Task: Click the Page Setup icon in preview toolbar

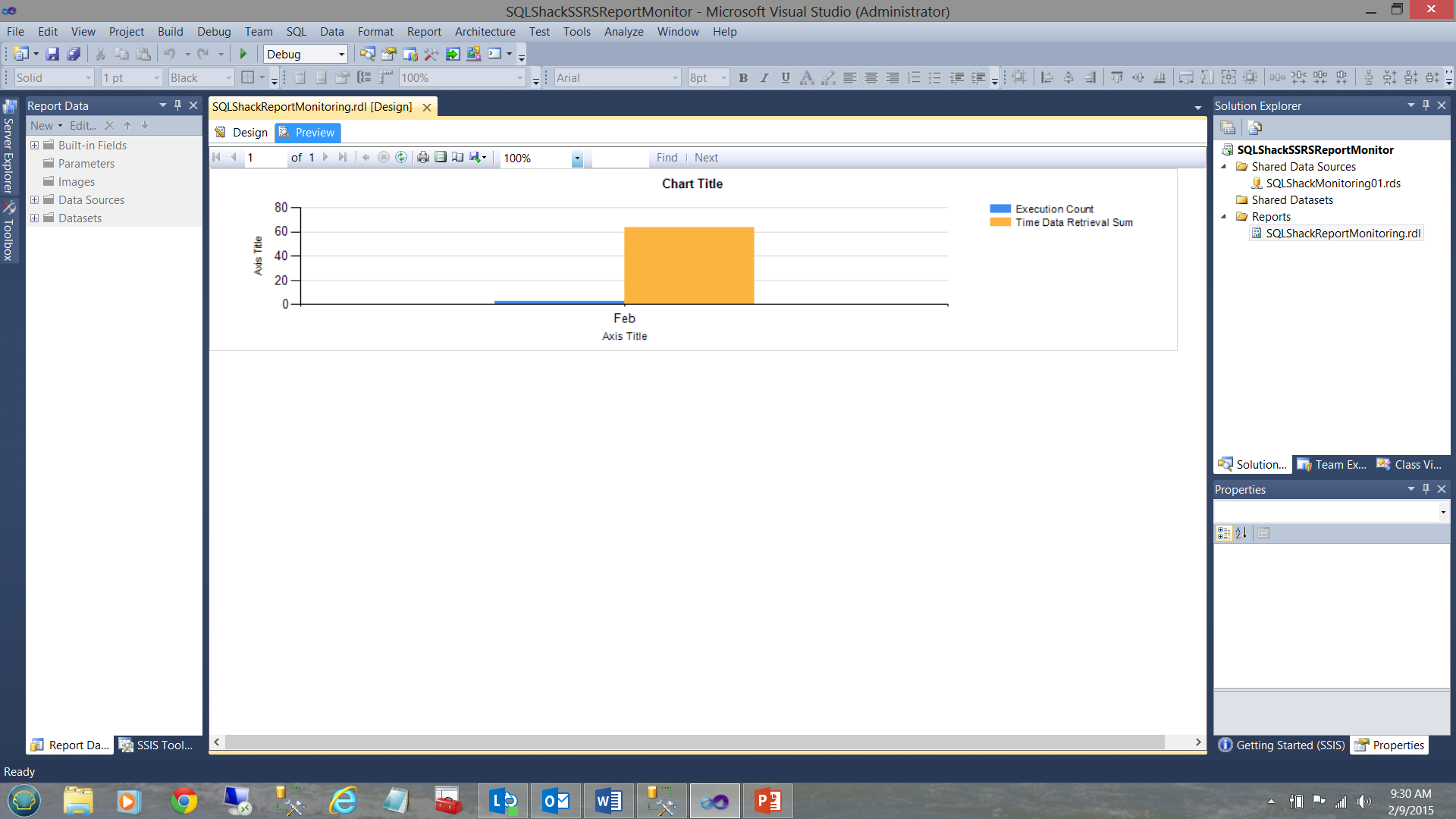Action: [x=458, y=158]
